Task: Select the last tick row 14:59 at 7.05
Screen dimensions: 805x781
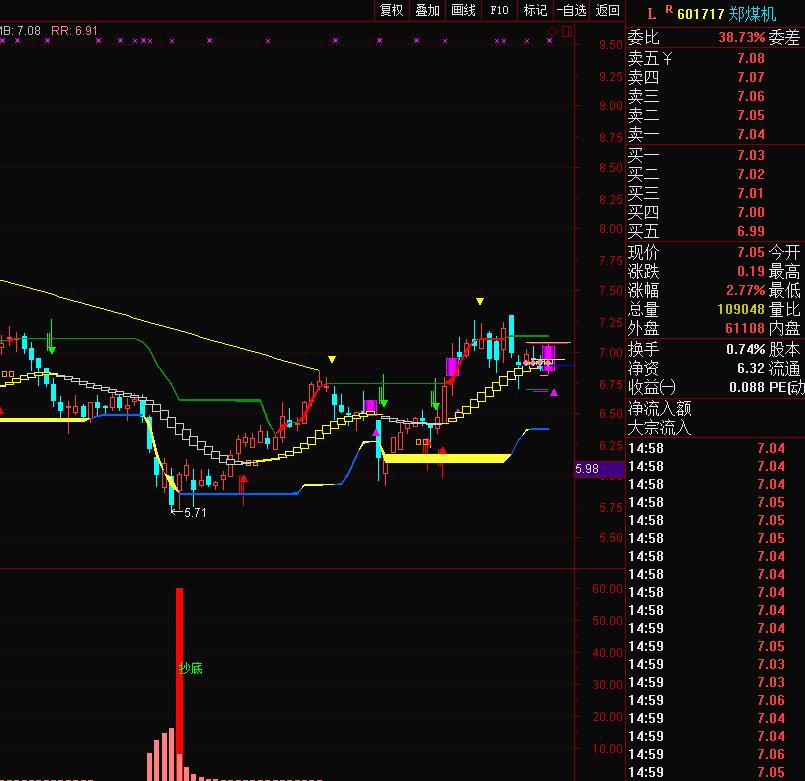Action: click(x=715, y=772)
